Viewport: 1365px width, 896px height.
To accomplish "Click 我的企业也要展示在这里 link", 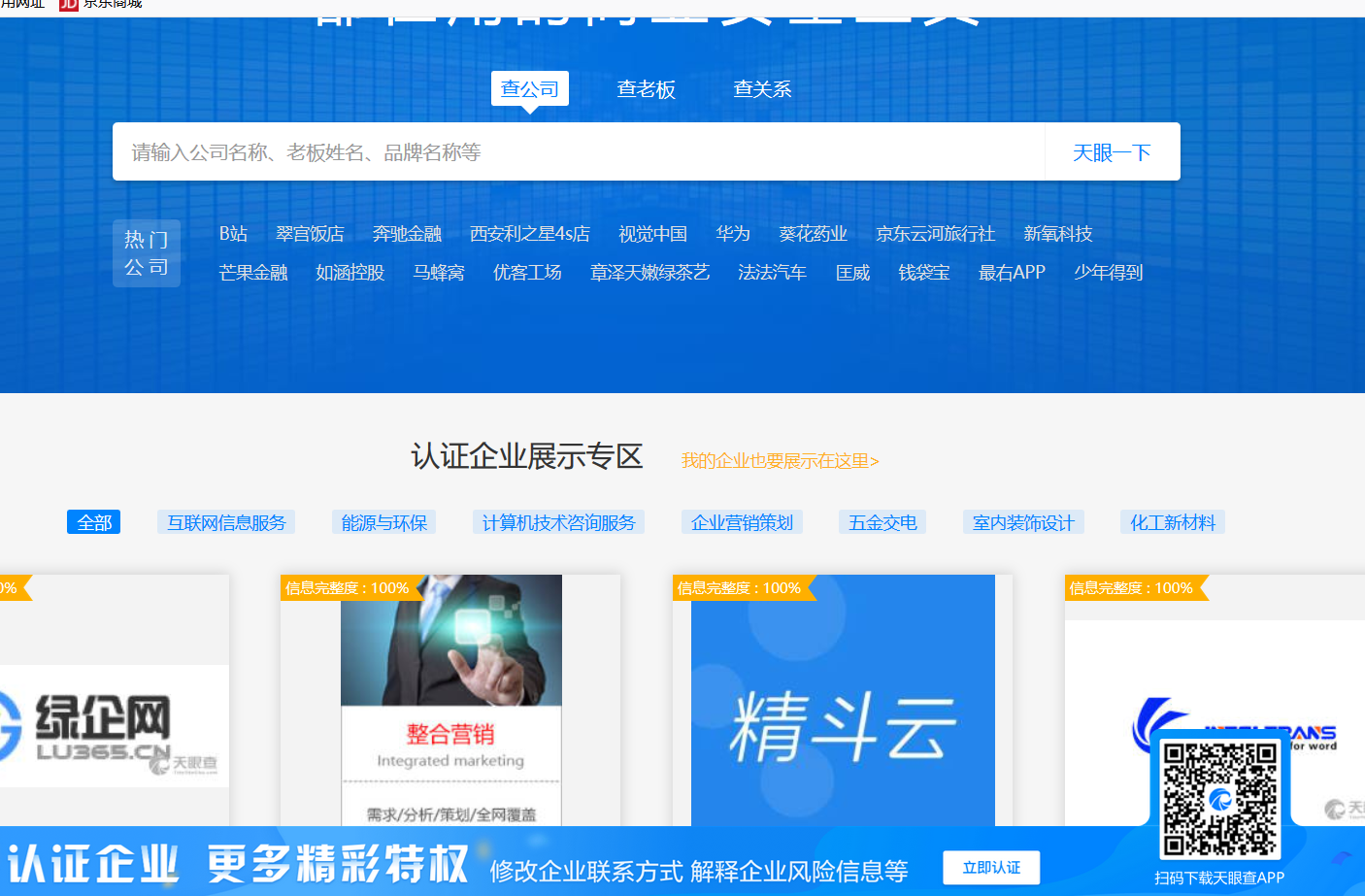I will (x=780, y=461).
